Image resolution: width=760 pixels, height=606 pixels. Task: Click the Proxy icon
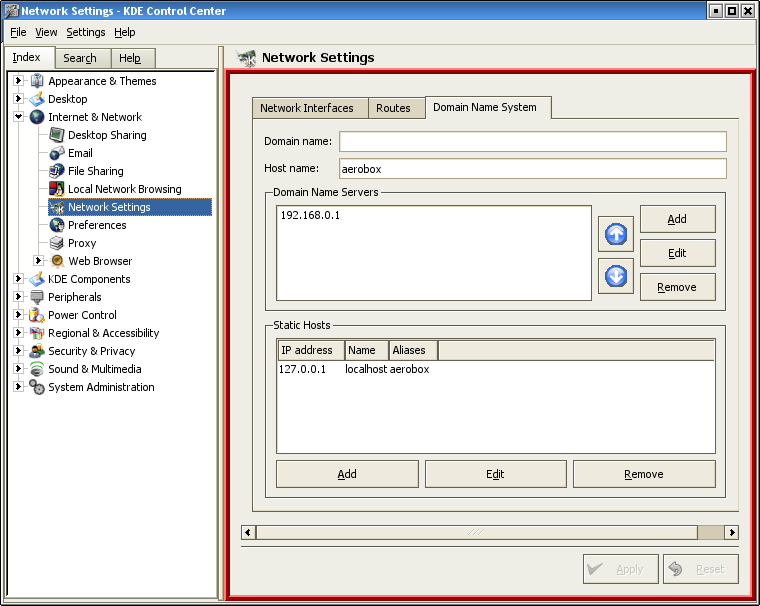pyautogui.click(x=57, y=243)
